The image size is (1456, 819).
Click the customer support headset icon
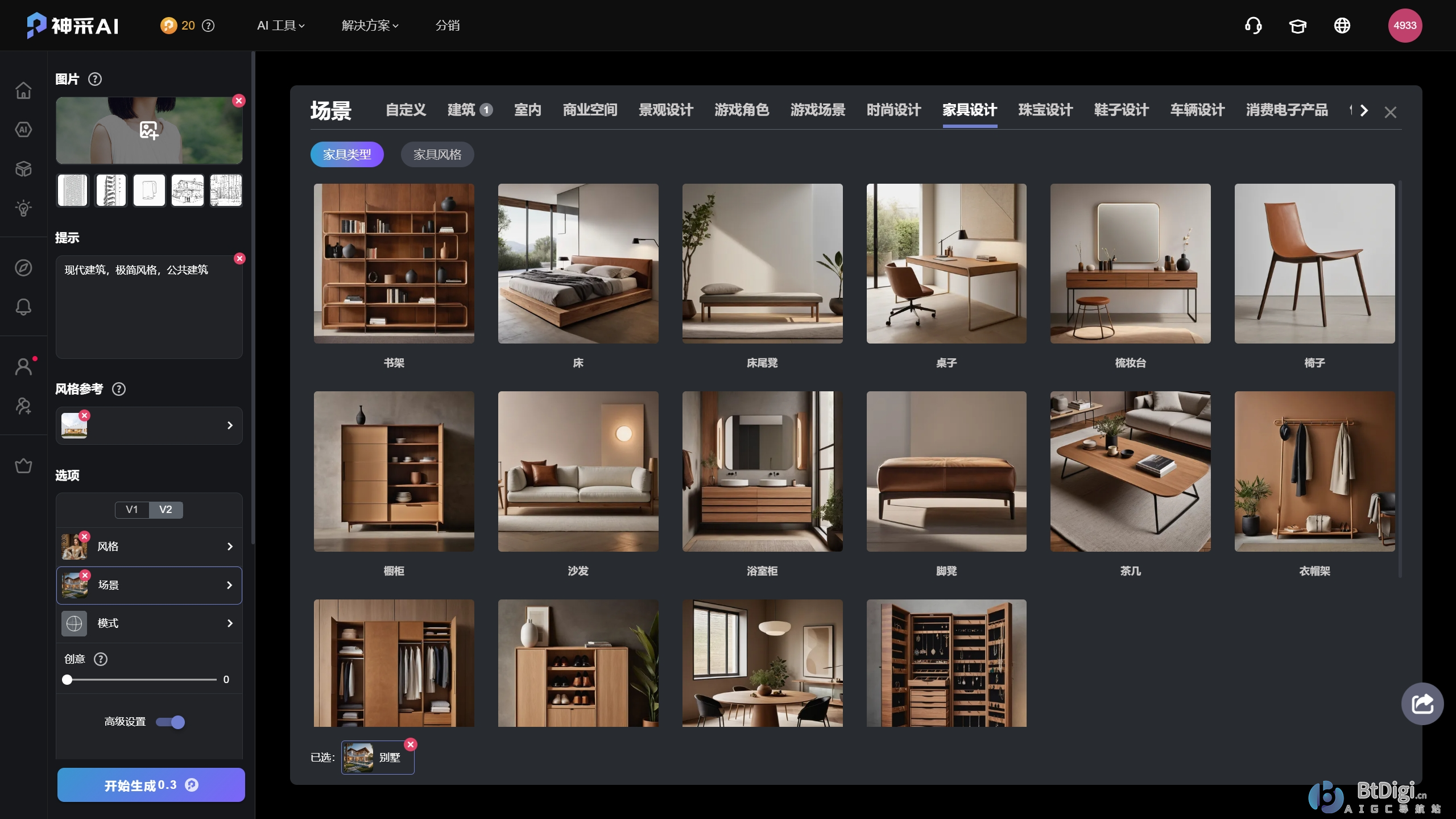(x=1253, y=26)
